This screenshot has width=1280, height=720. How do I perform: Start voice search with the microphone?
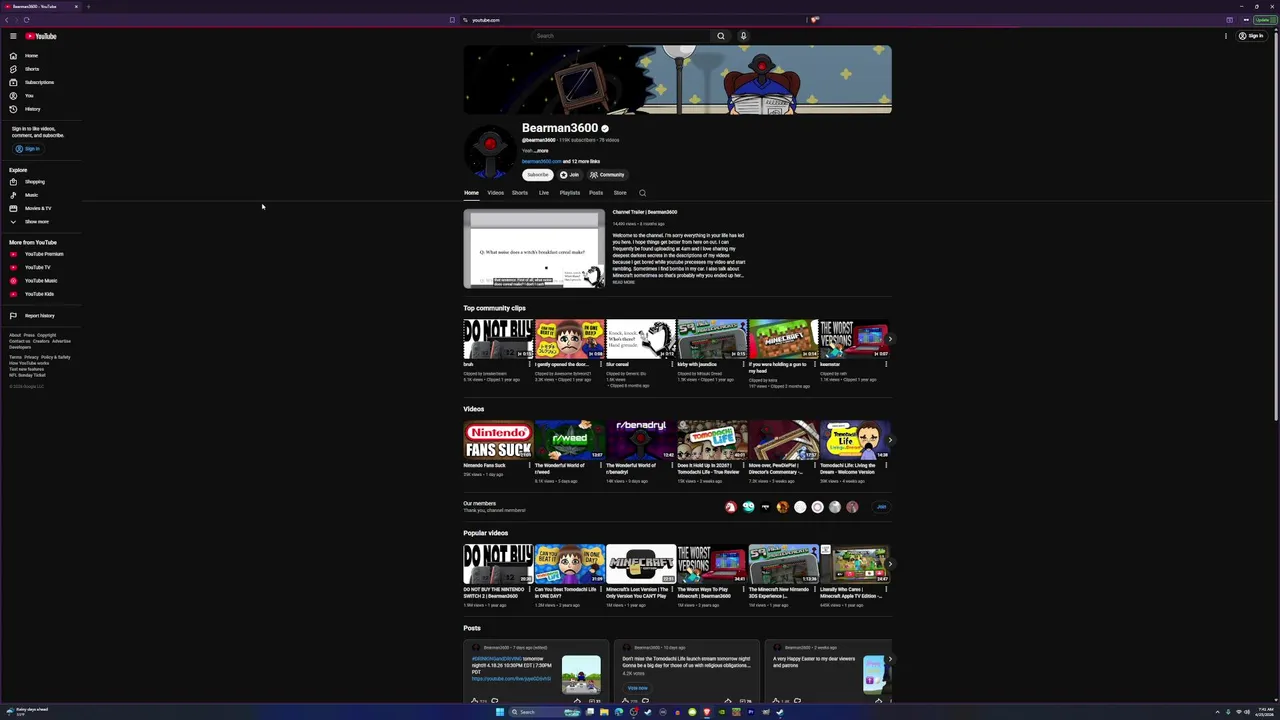[743, 36]
